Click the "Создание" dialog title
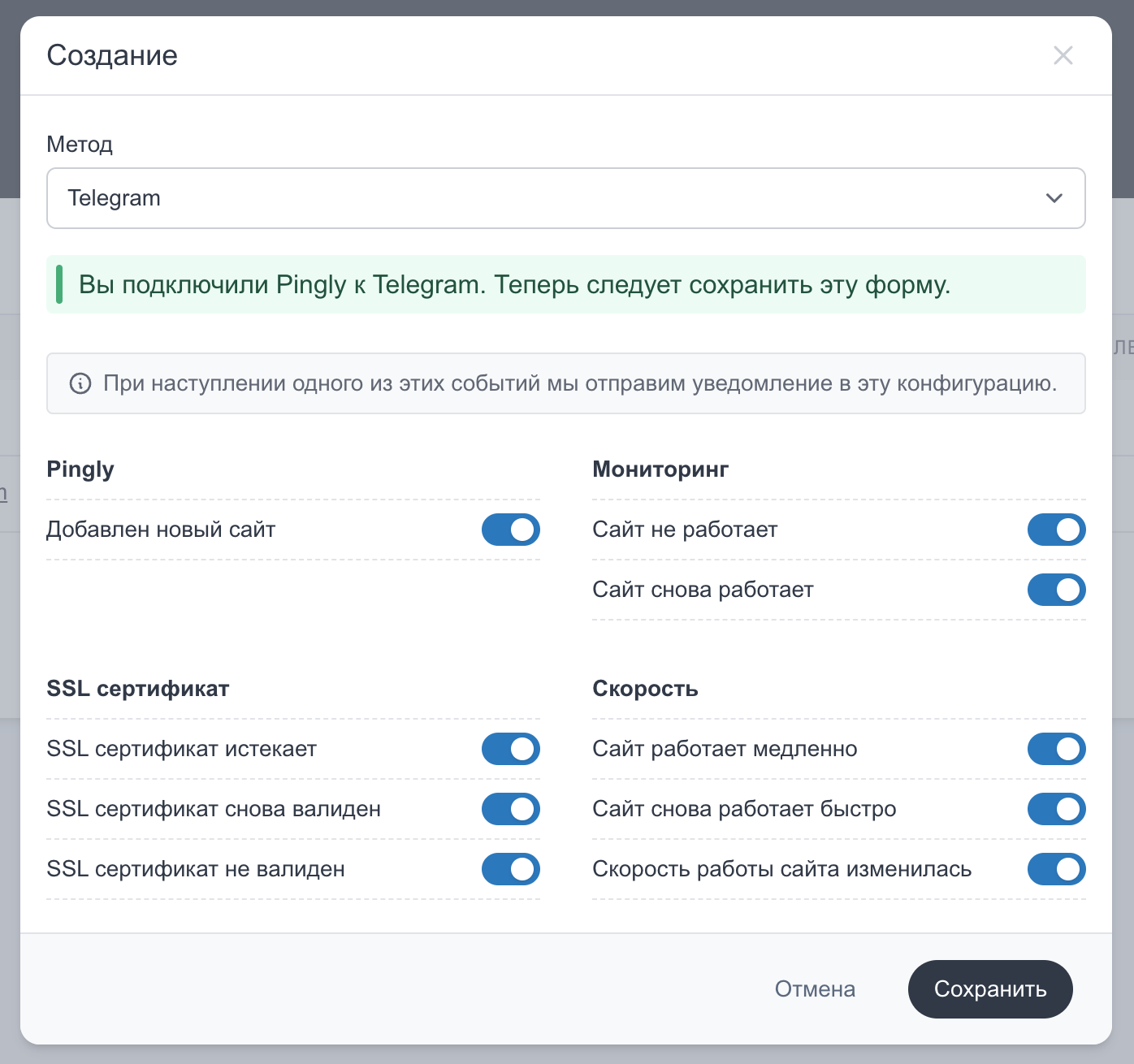 pyautogui.click(x=112, y=55)
